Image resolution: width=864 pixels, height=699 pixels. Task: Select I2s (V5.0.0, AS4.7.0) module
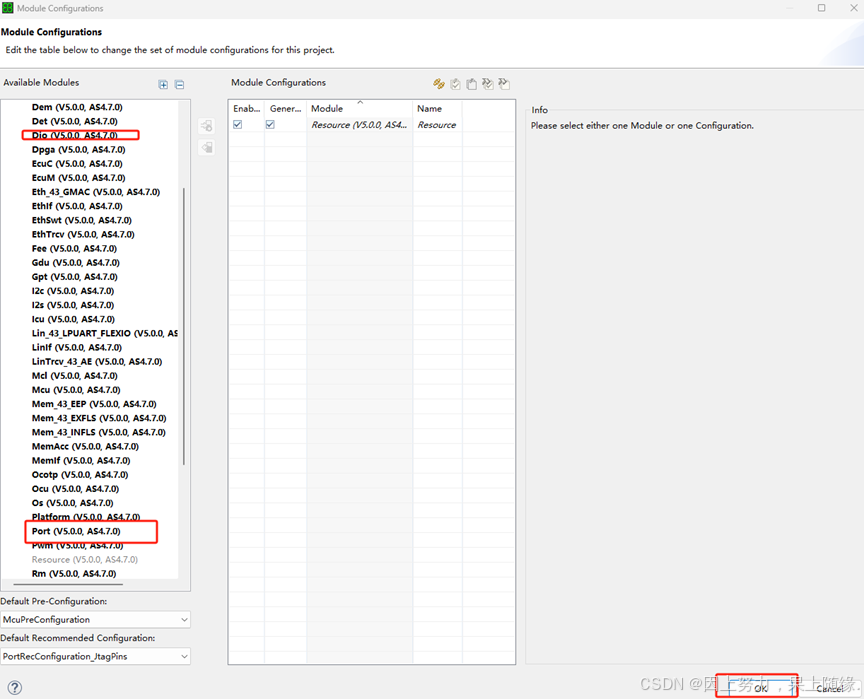pyautogui.click(x=73, y=305)
